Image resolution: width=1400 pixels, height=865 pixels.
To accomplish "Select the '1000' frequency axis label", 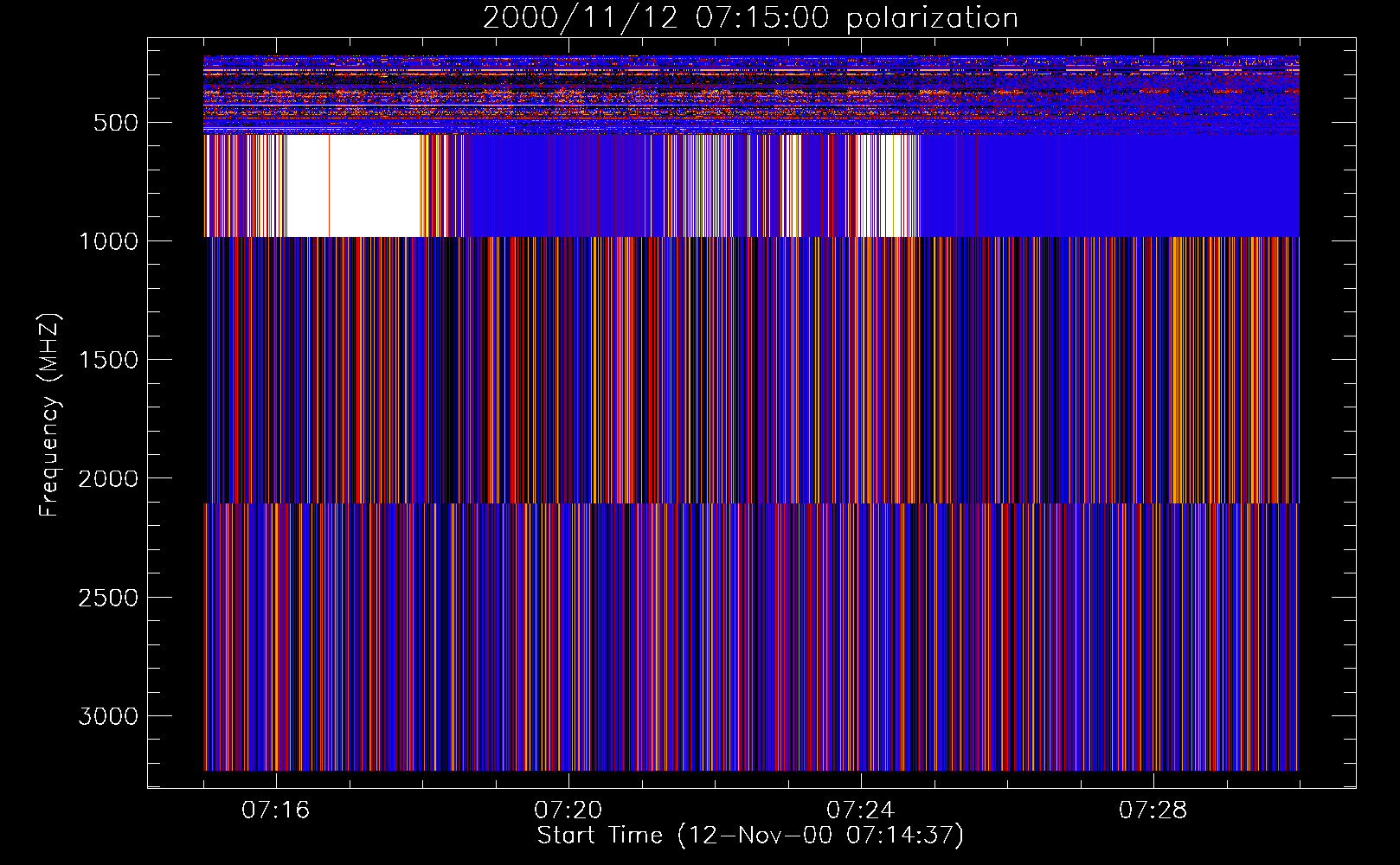I will click(x=108, y=241).
